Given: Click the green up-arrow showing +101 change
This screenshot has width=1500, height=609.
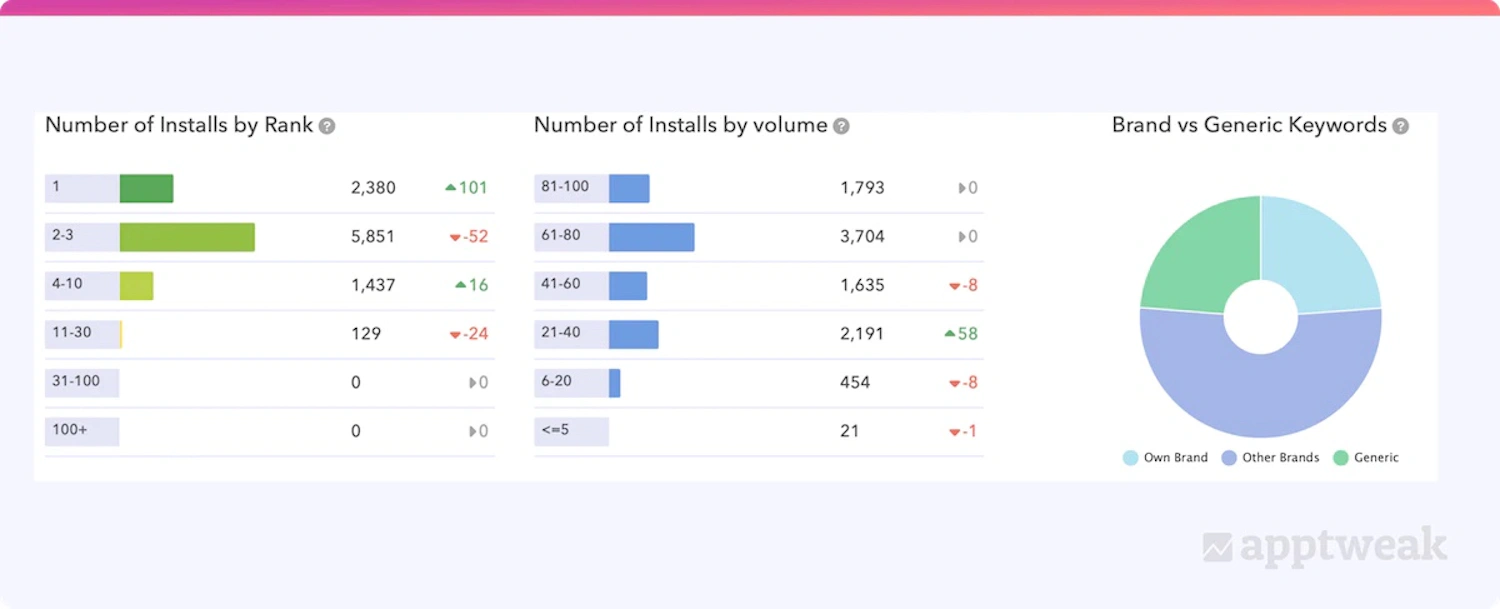Looking at the screenshot, I should pyautogui.click(x=465, y=187).
